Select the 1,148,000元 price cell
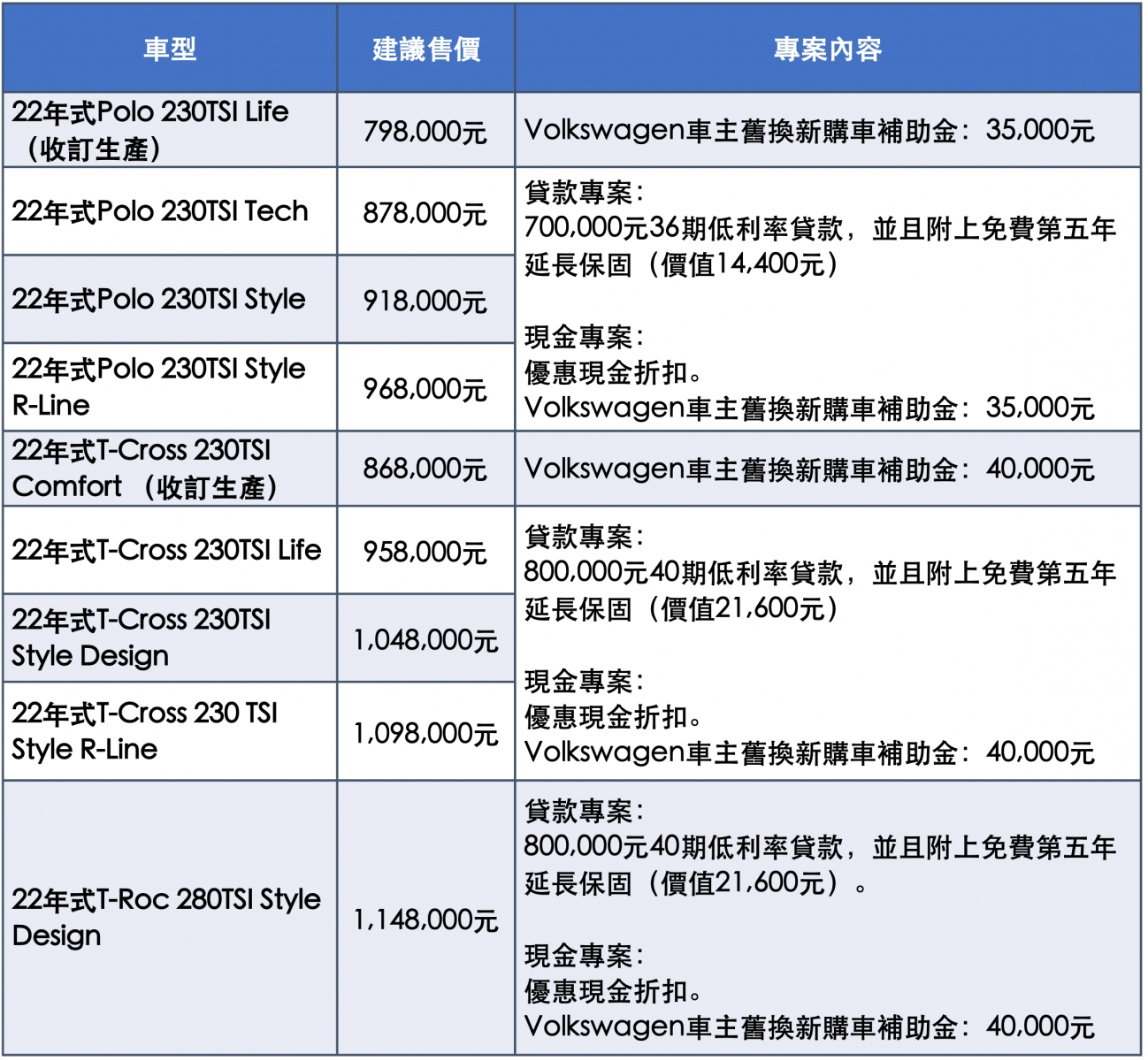The height and width of the screenshot is (1061, 1148). [426, 918]
